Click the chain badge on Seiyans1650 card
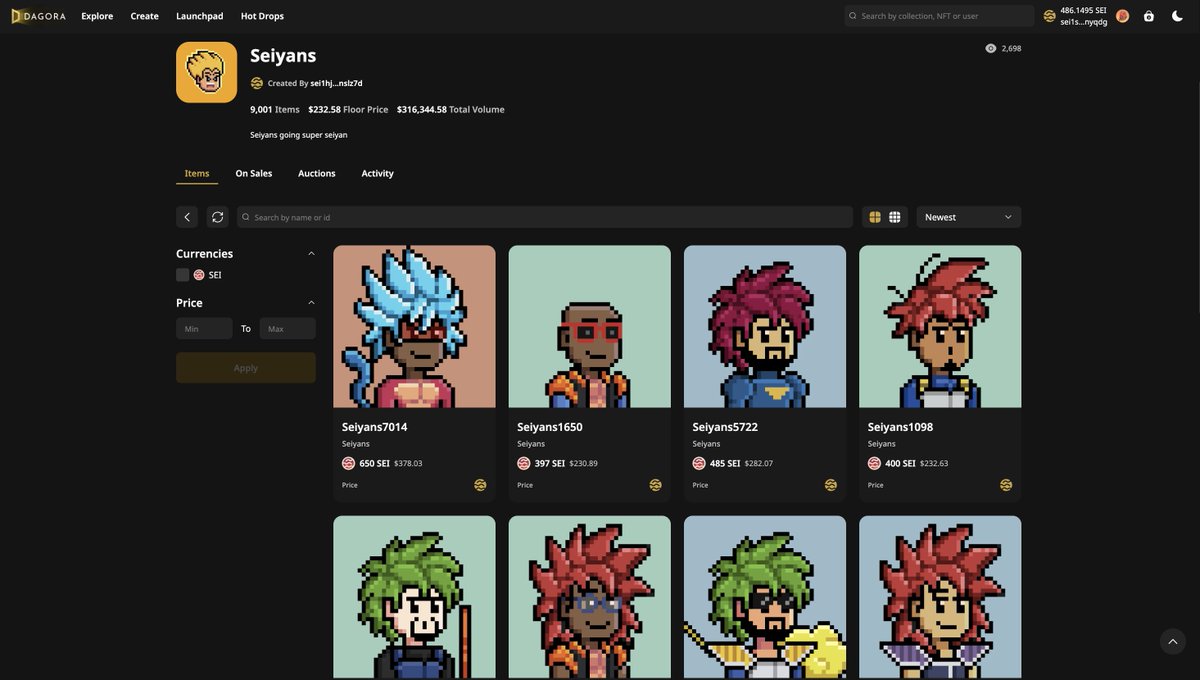This screenshot has width=1200, height=680. tap(656, 485)
